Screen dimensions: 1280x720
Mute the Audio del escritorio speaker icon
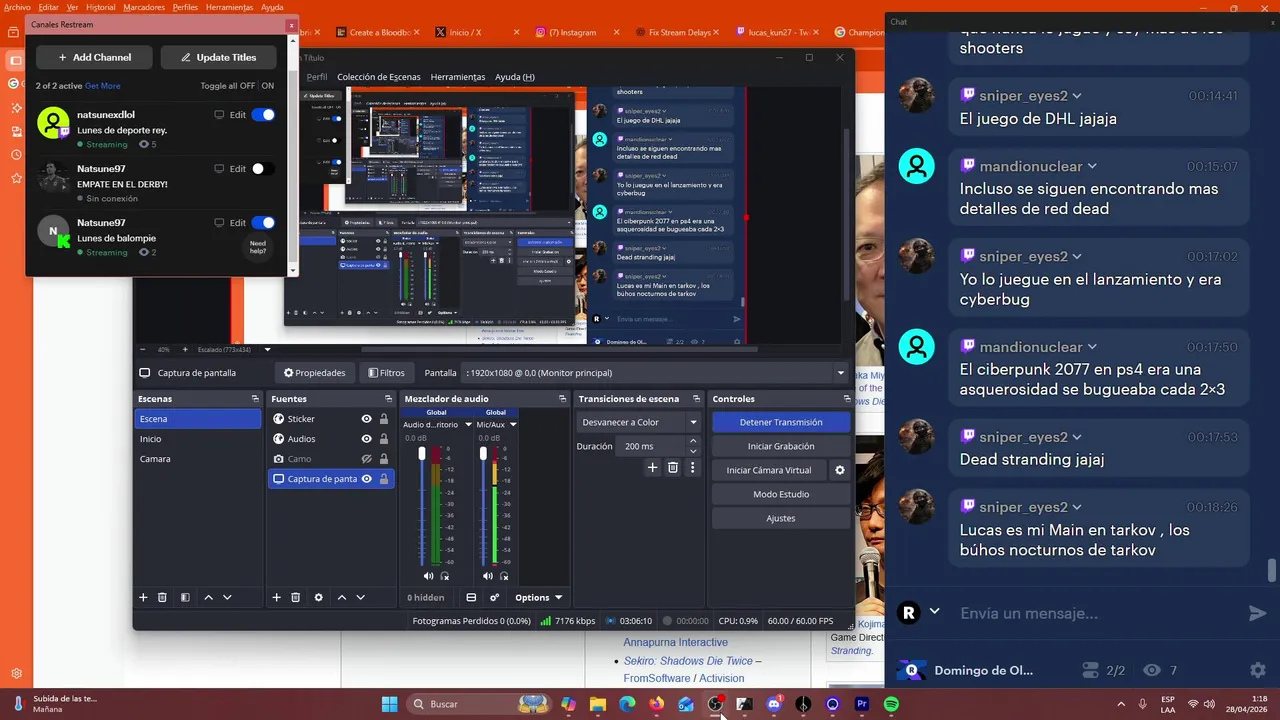click(x=428, y=576)
